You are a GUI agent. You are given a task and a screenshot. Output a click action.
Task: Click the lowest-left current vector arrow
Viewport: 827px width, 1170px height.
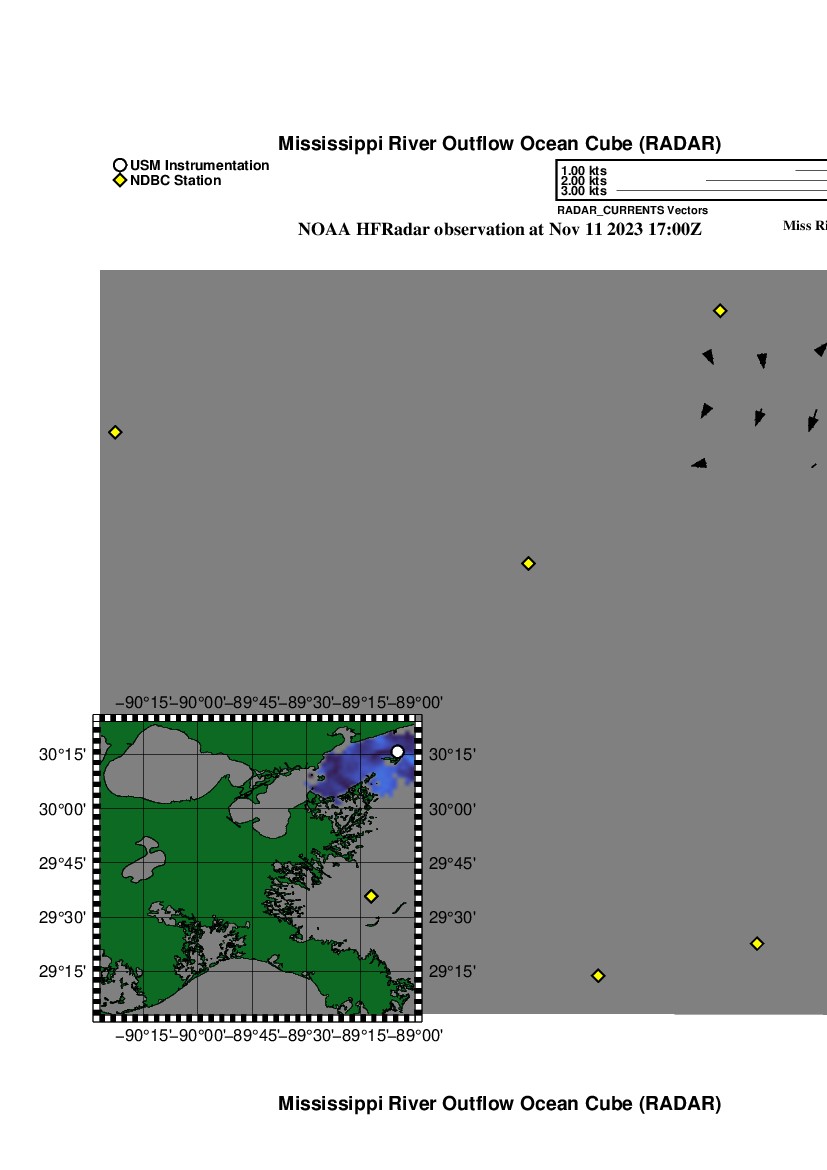(699, 463)
